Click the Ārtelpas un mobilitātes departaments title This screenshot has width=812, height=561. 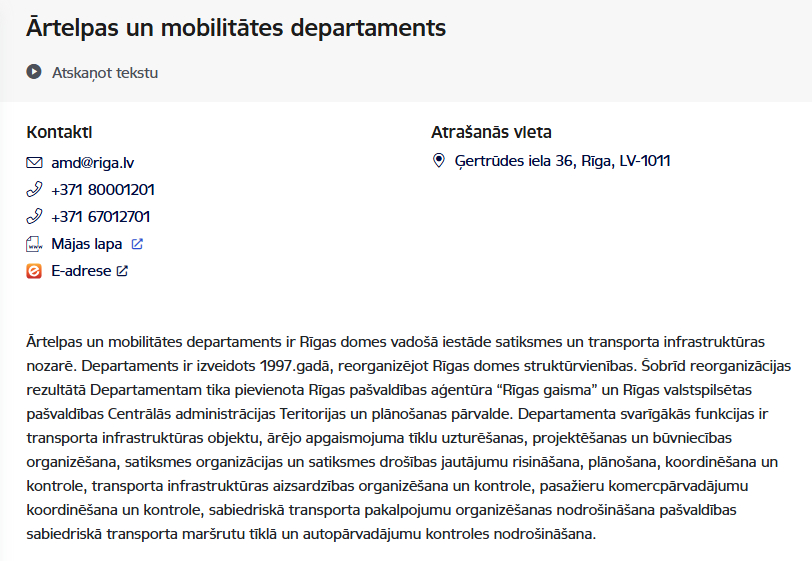point(236,27)
